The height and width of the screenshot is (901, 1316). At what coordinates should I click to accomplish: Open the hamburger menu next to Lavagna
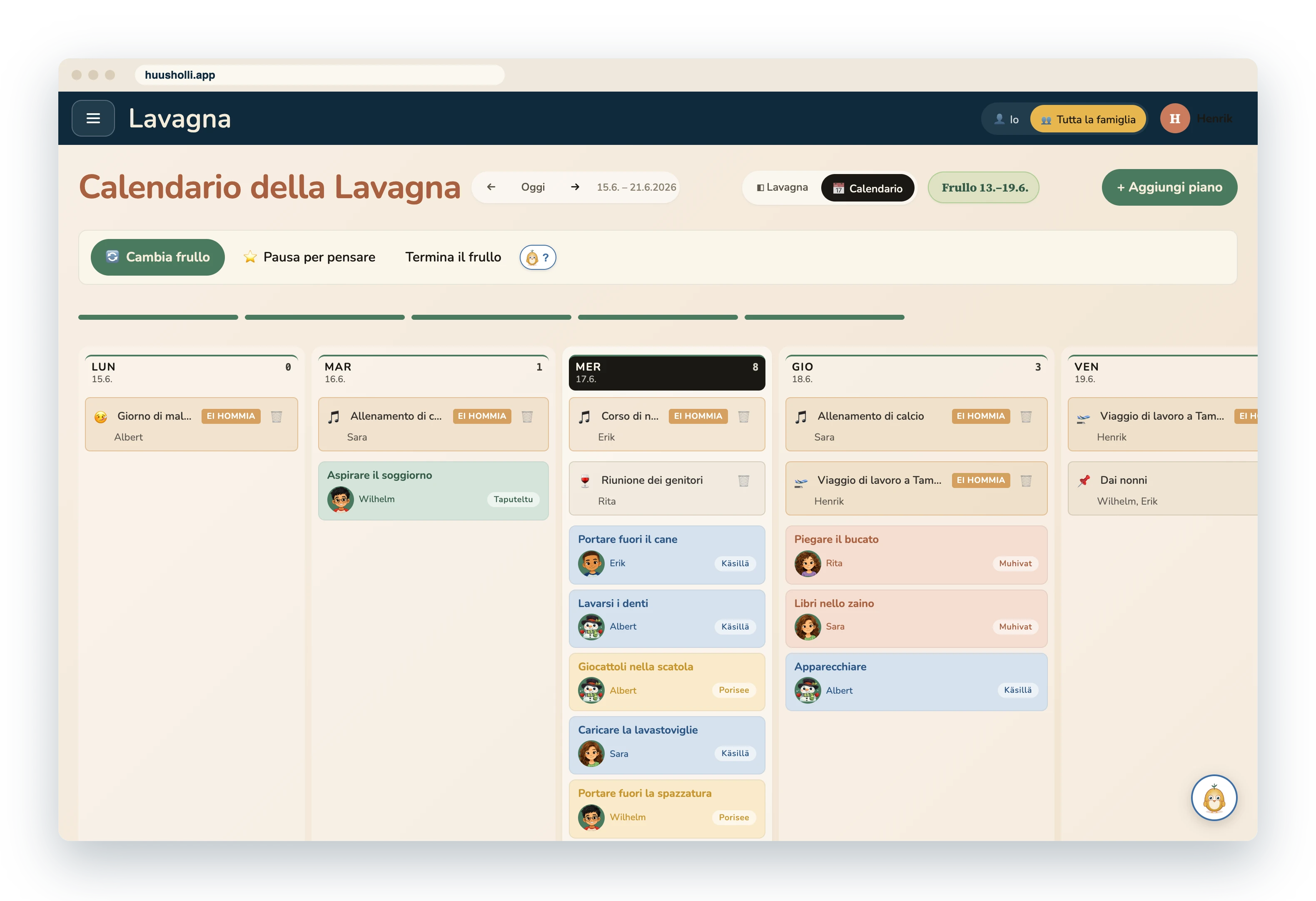point(93,118)
